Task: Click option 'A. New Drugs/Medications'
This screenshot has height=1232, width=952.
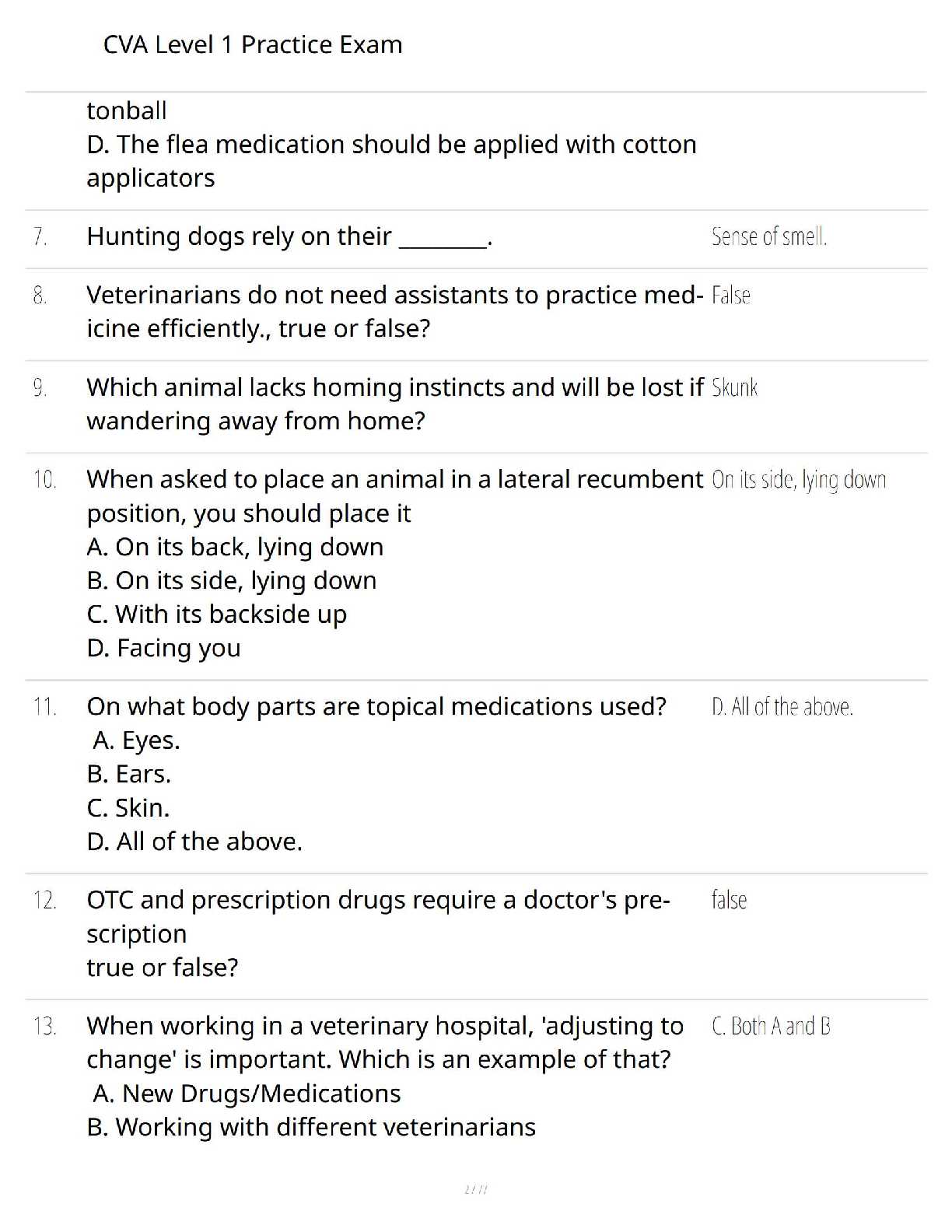Action: [x=247, y=1094]
